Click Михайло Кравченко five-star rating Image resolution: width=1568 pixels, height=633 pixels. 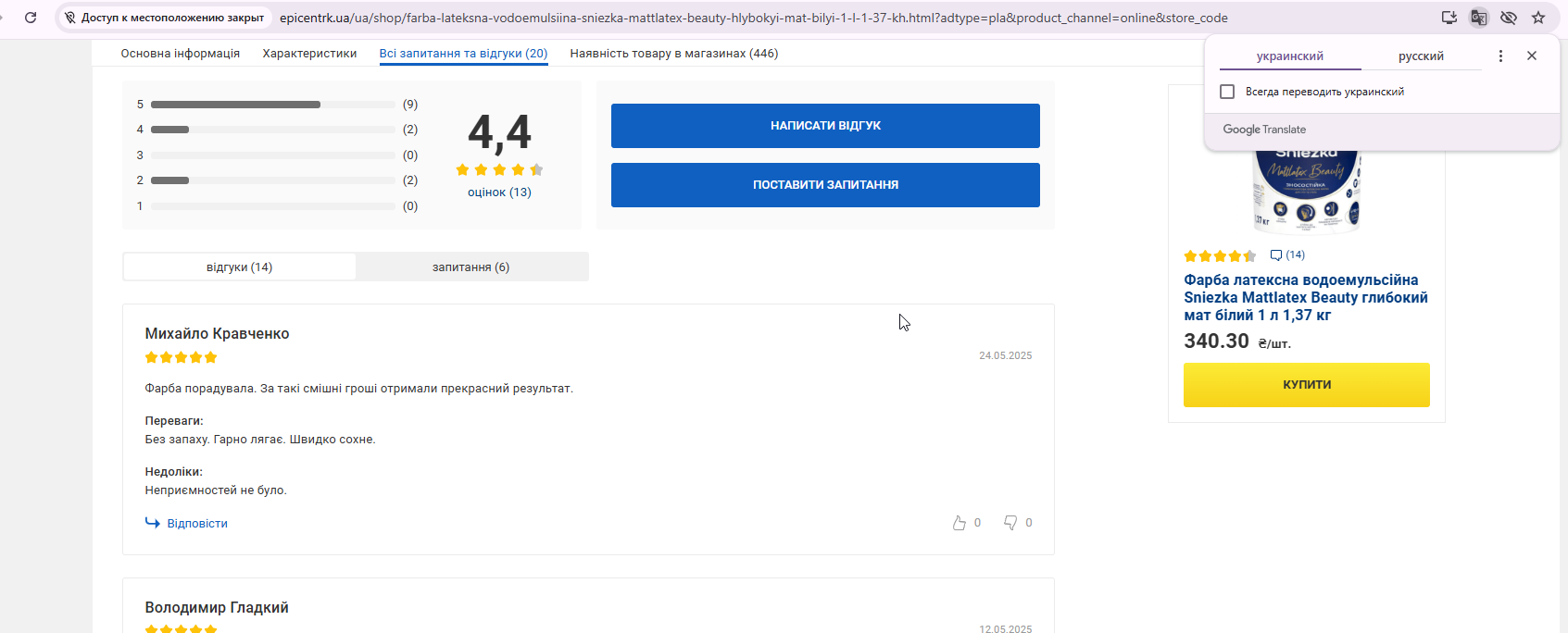181,357
